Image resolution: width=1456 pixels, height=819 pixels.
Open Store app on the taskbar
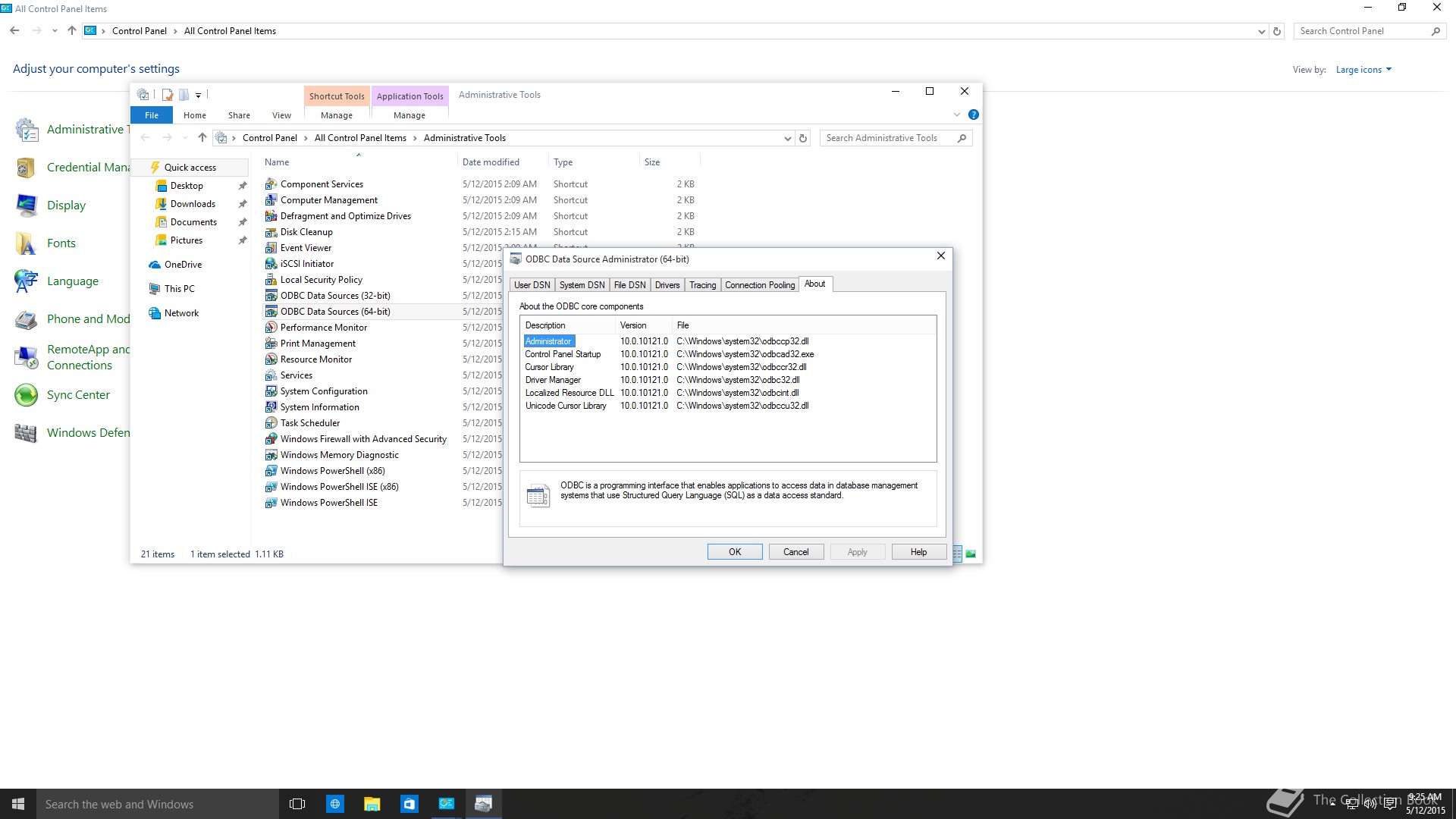[409, 804]
